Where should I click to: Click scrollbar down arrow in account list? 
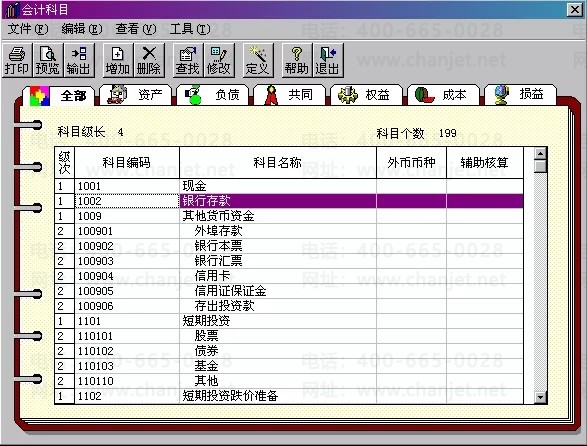pos(541,397)
